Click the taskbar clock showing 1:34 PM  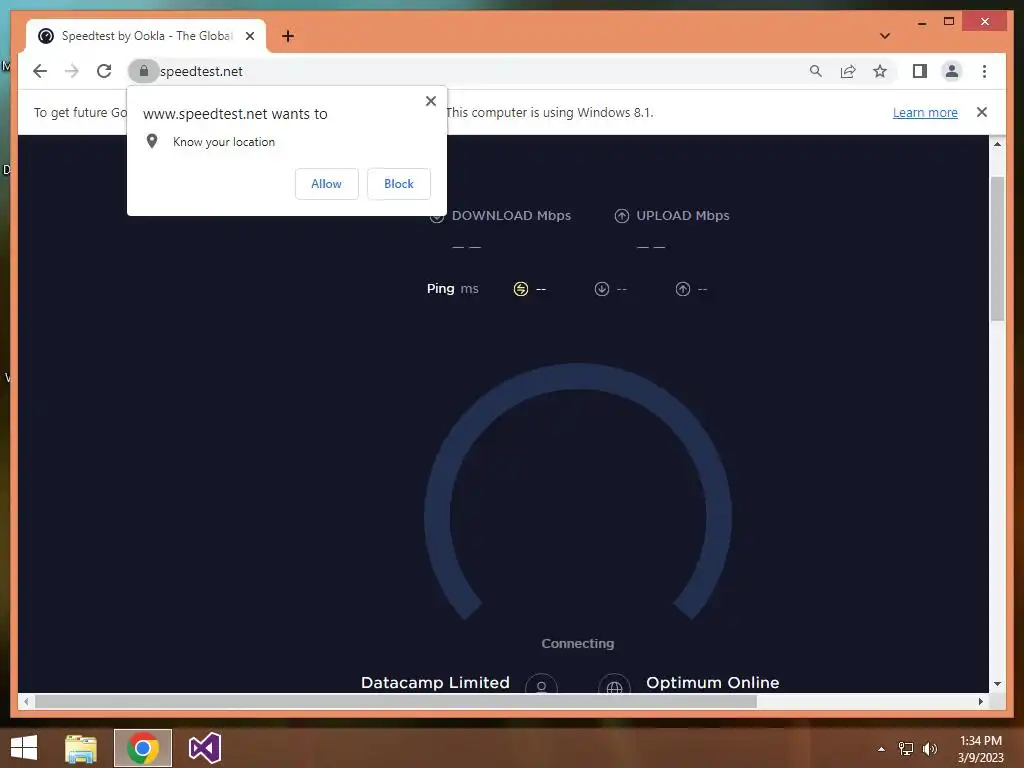tap(980, 749)
